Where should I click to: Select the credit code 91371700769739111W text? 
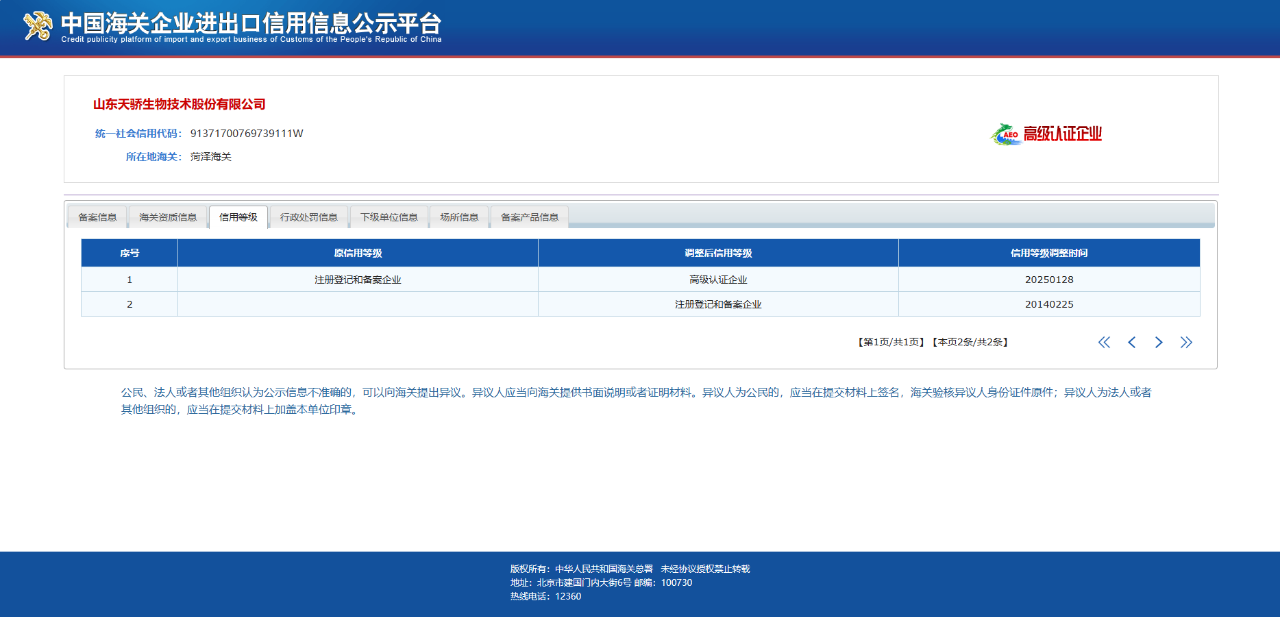click(246, 133)
